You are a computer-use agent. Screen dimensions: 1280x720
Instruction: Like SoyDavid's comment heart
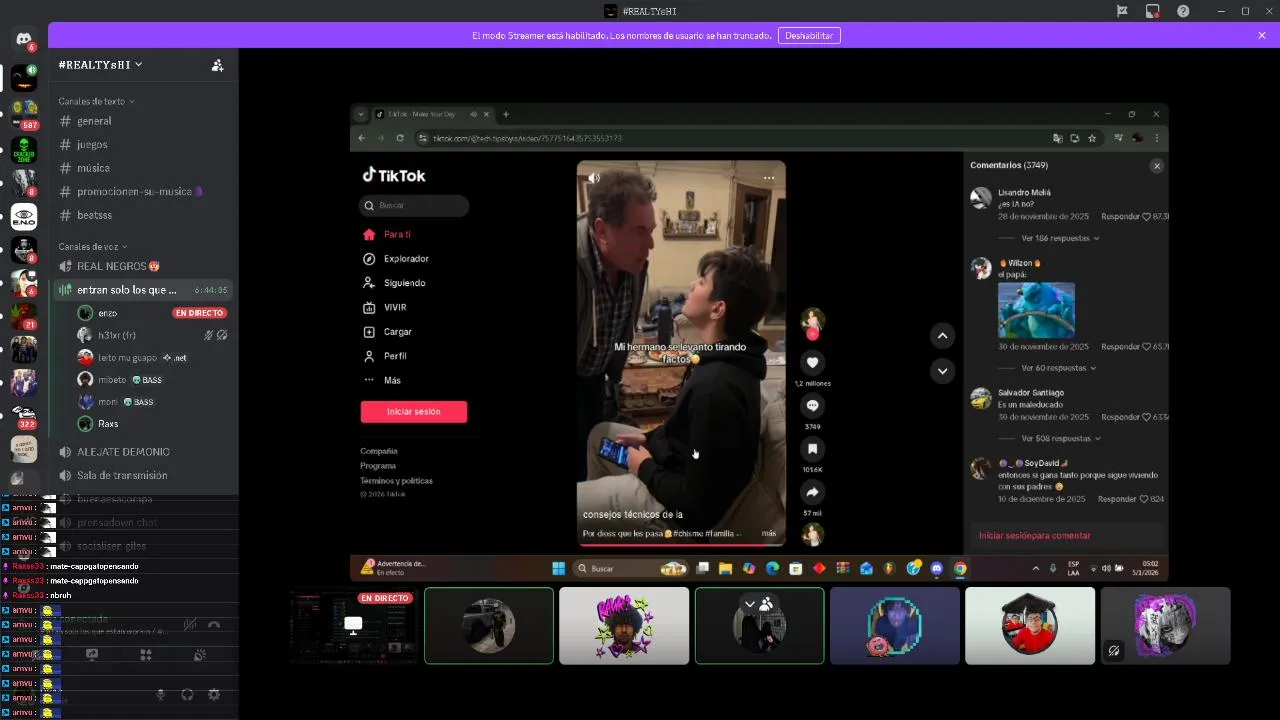(x=1145, y=499)
